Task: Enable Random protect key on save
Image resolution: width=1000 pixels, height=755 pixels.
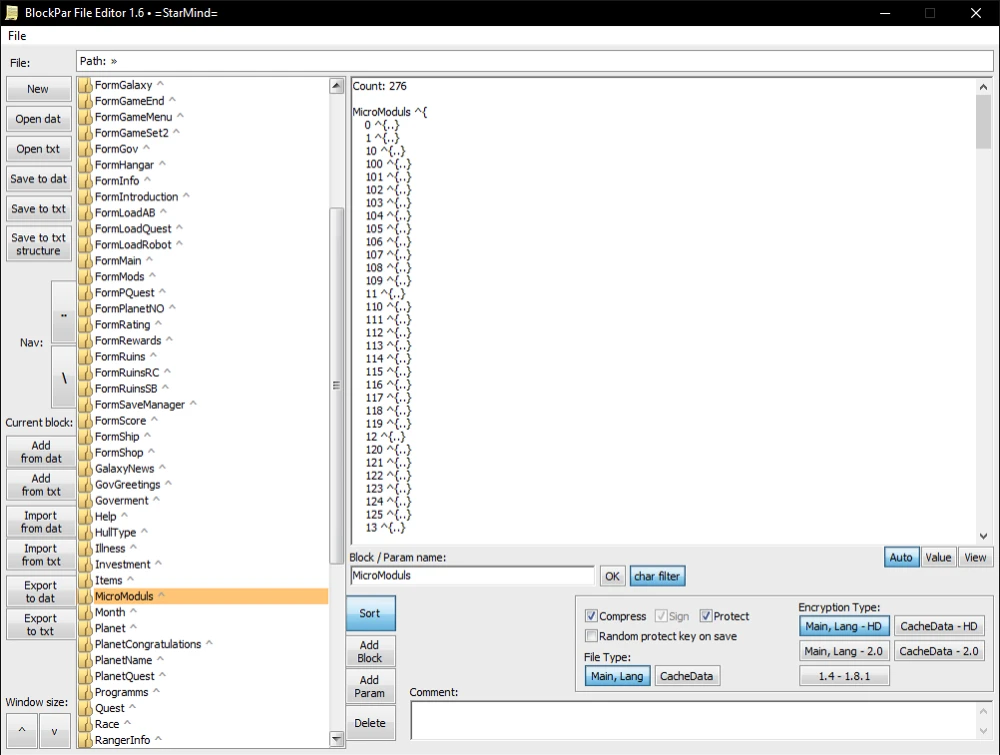Action: (591, 636)
